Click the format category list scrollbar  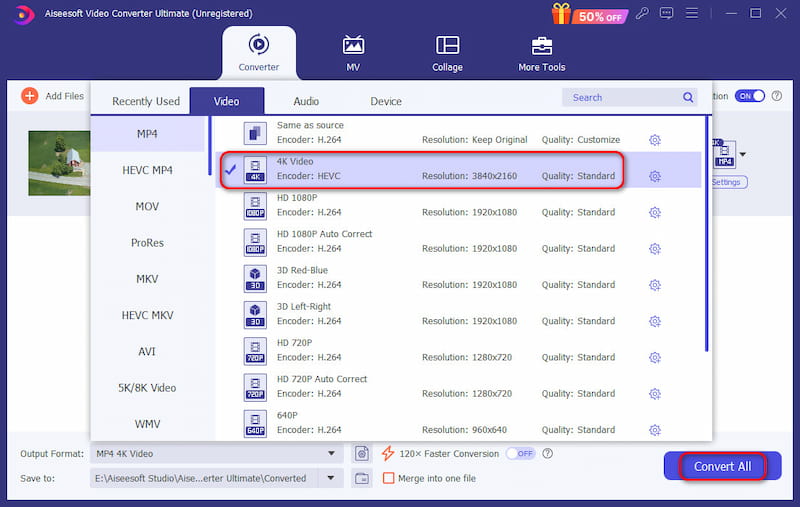(209, 146)
